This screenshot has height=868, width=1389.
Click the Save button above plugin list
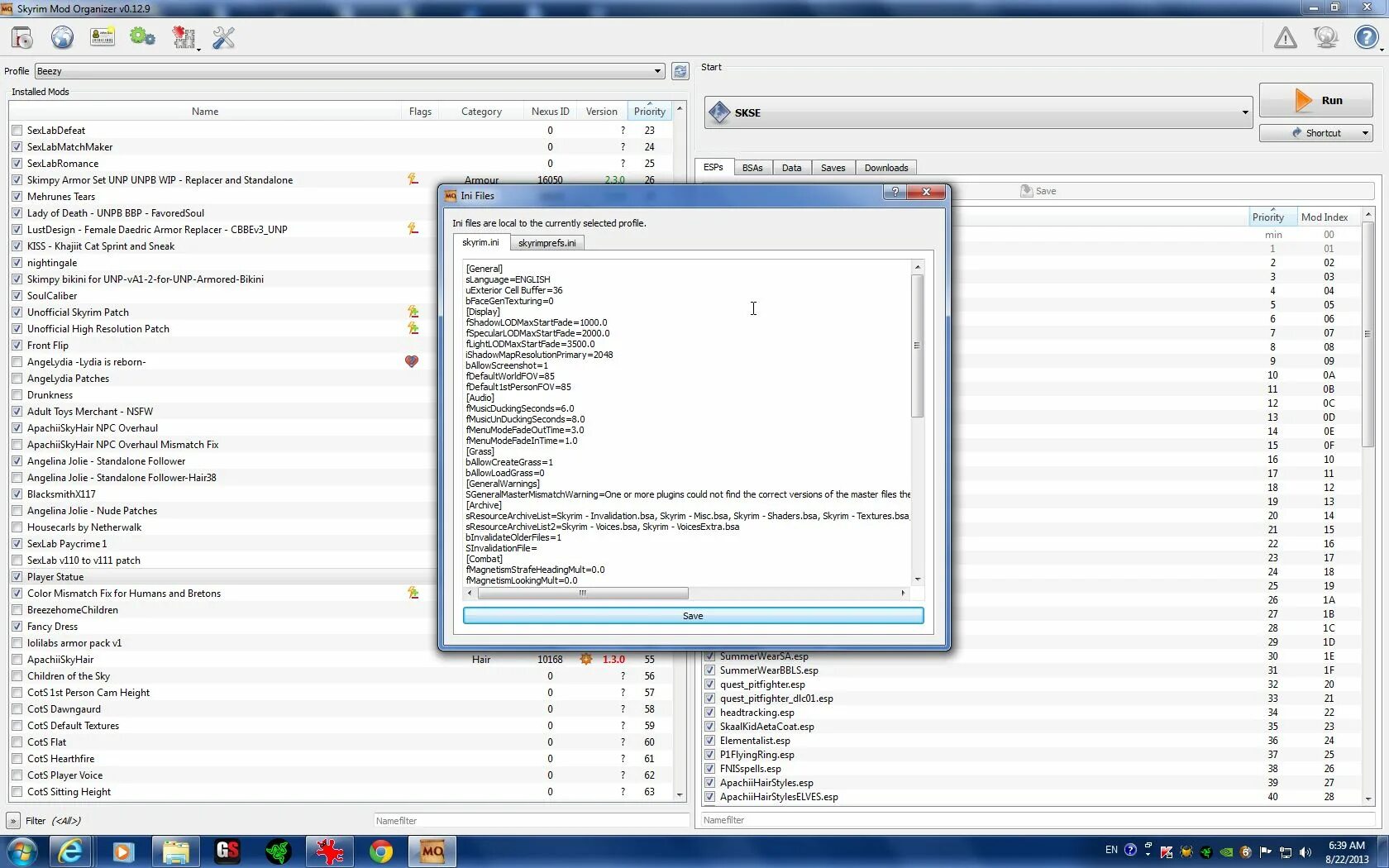1038,191
